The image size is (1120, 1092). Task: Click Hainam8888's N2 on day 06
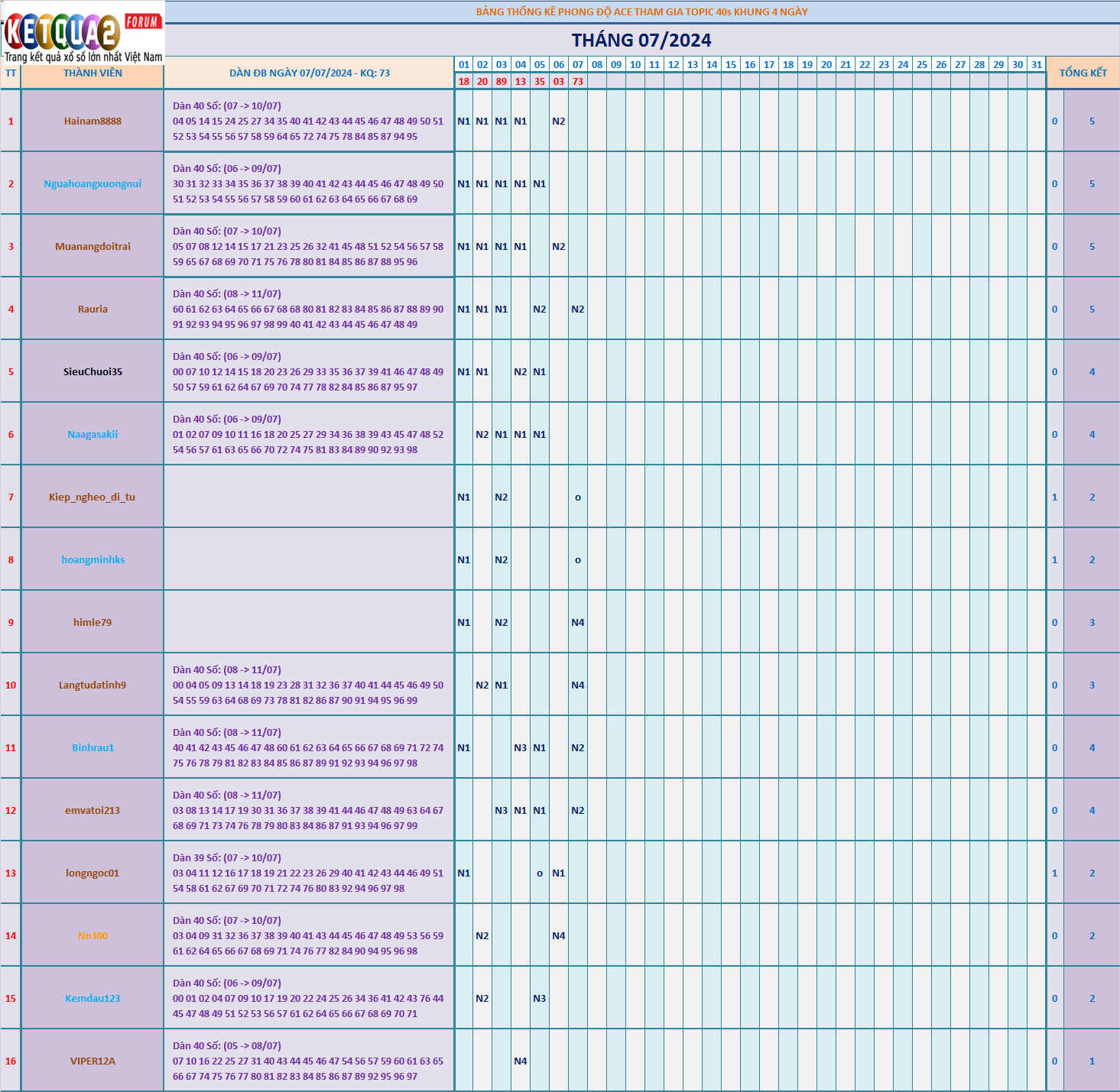559,121
